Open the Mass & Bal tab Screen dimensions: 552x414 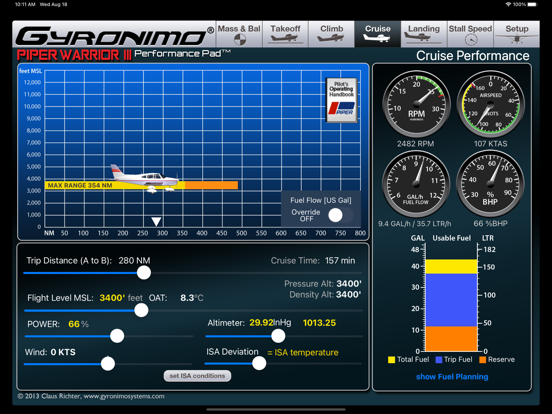(x=239, y=34)
